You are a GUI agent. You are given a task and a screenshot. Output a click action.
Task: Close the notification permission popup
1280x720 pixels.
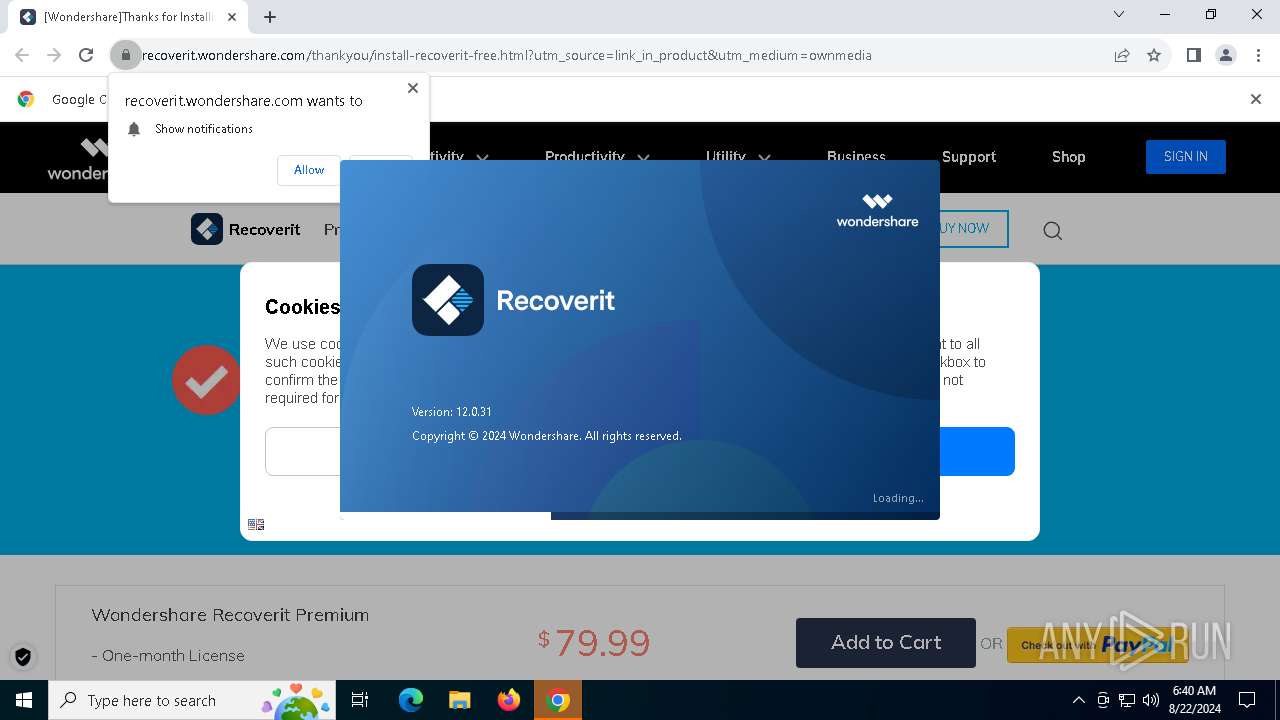[x=413, y=88]
